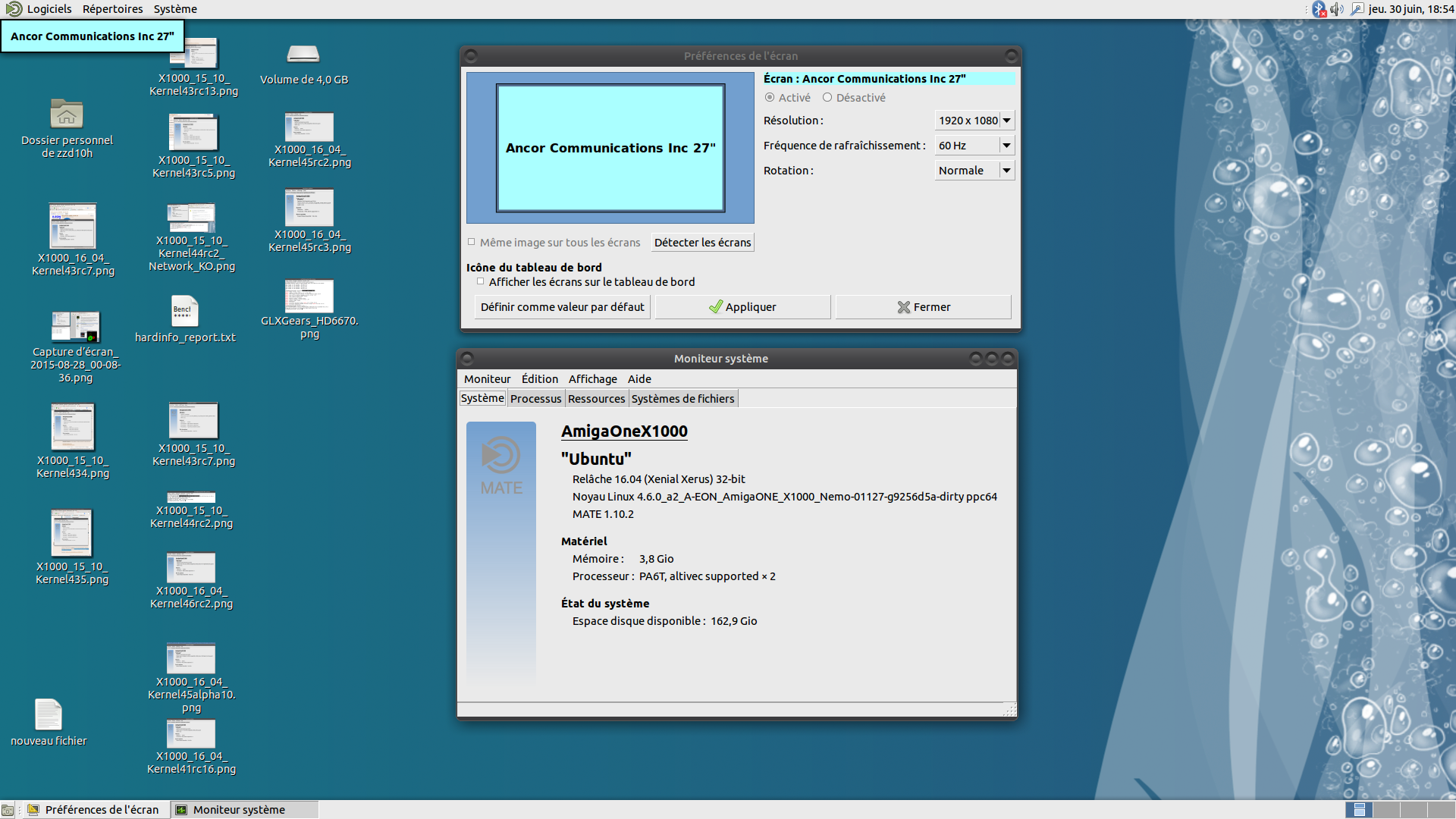The image size is (1456, 819).
Task: Click the Appliquer button
Action: click(x=742, y=307)
